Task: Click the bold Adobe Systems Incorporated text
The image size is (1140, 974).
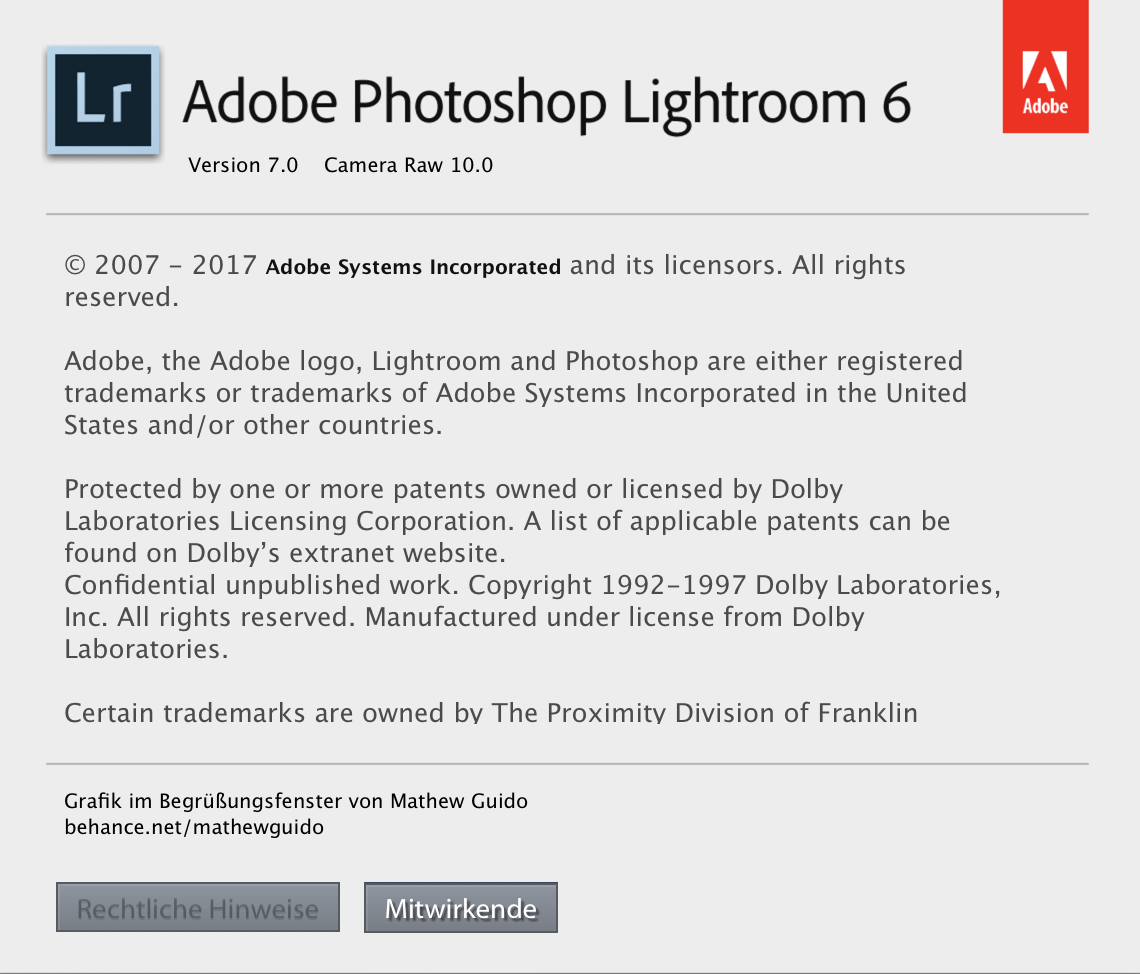Action: [413, 267]
